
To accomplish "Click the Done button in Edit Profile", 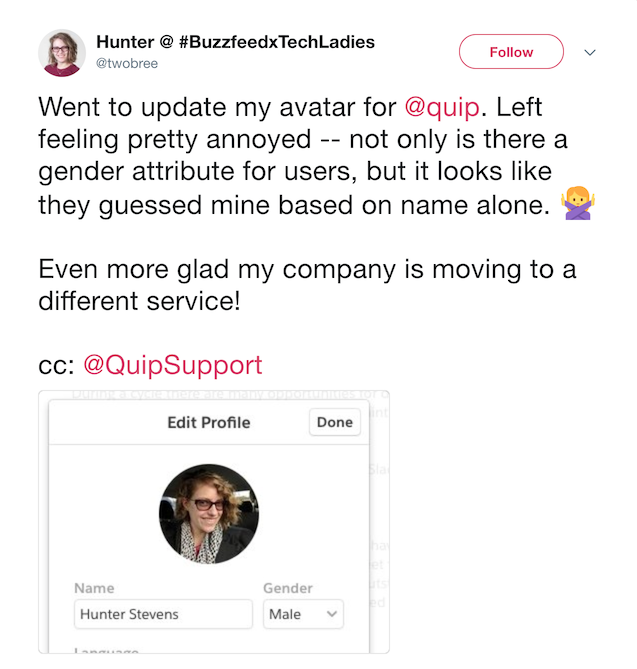I will click(335, 422).
